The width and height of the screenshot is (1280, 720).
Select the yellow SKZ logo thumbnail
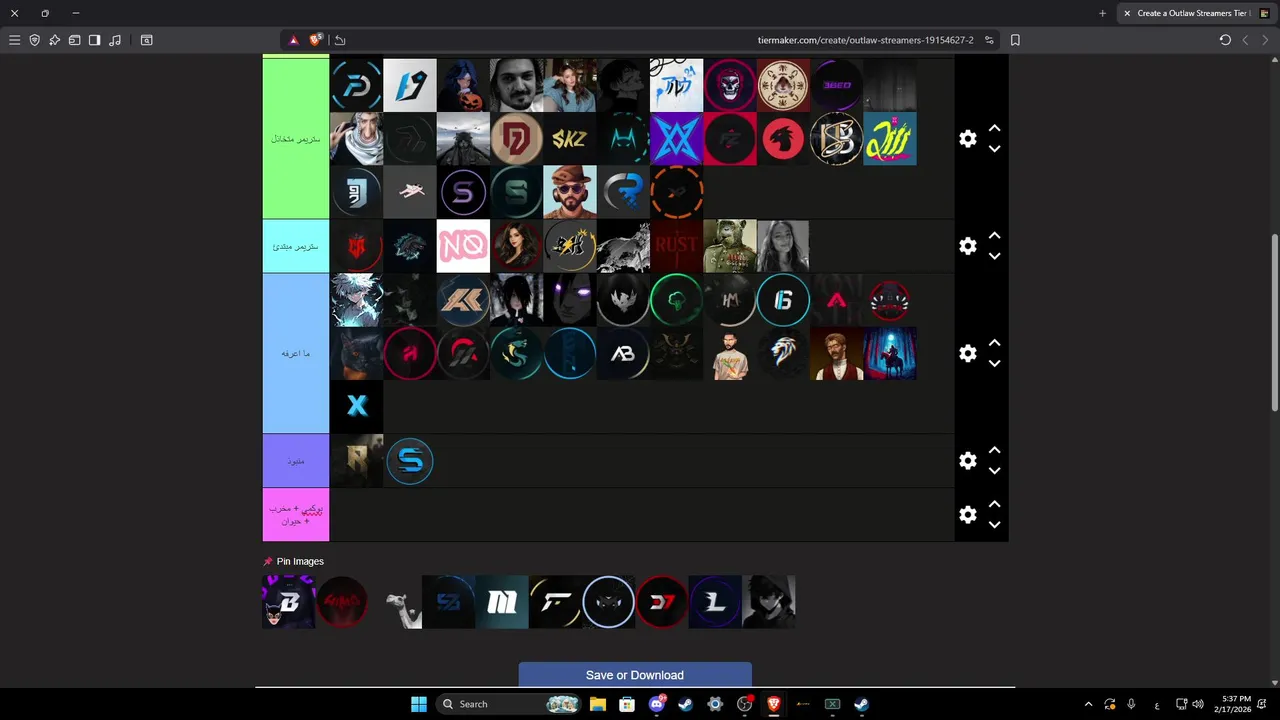click(x=570, y=139)
